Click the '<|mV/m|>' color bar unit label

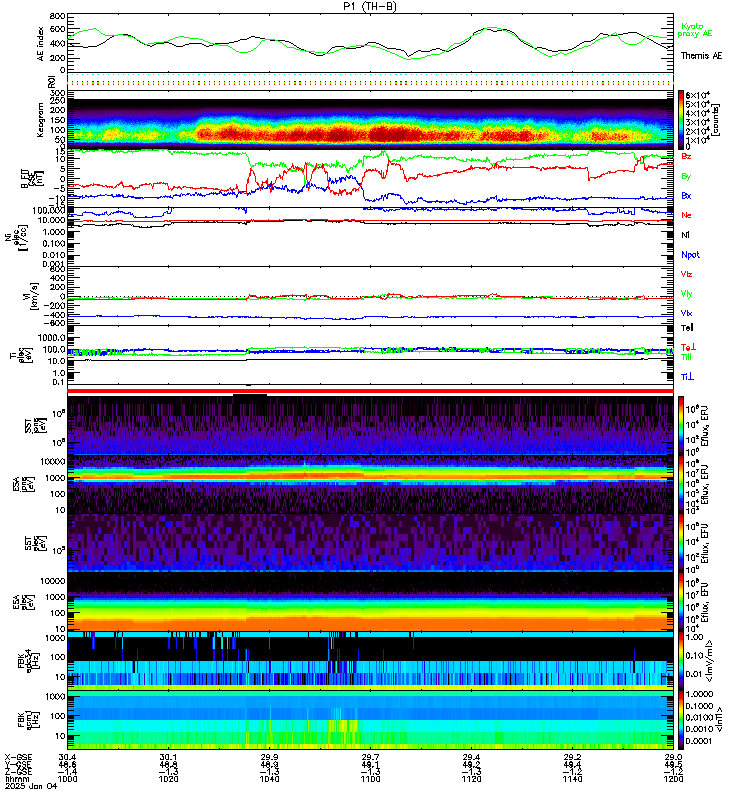[709, 661]
